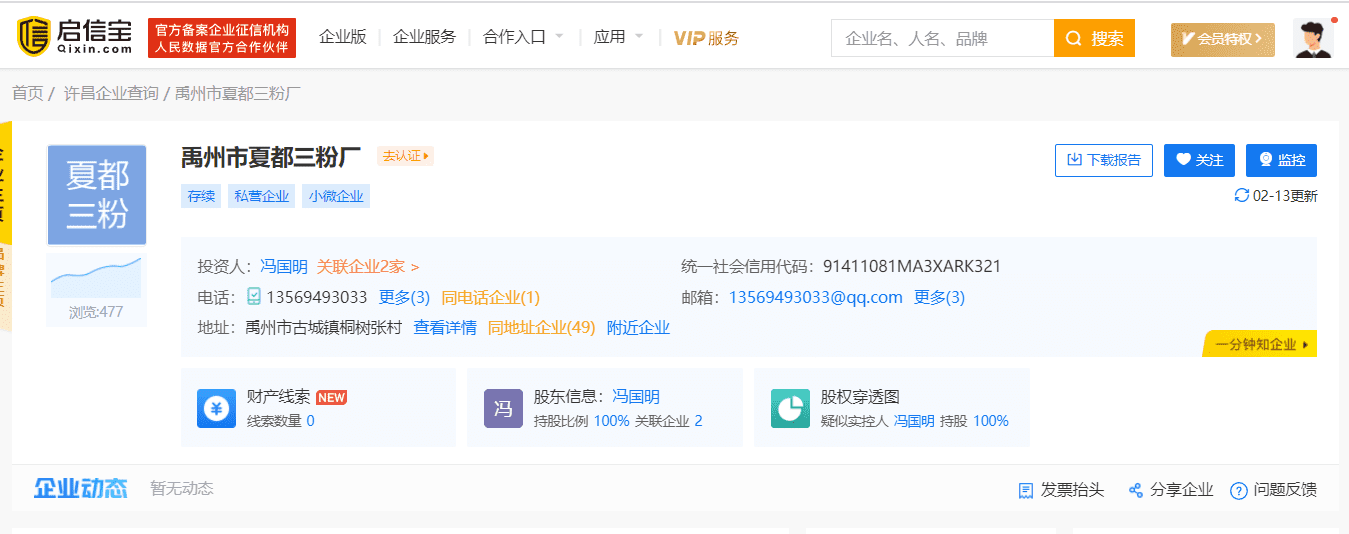Focus the company name search field
The height and width of the screenshot is (534, 1349).
942,38
